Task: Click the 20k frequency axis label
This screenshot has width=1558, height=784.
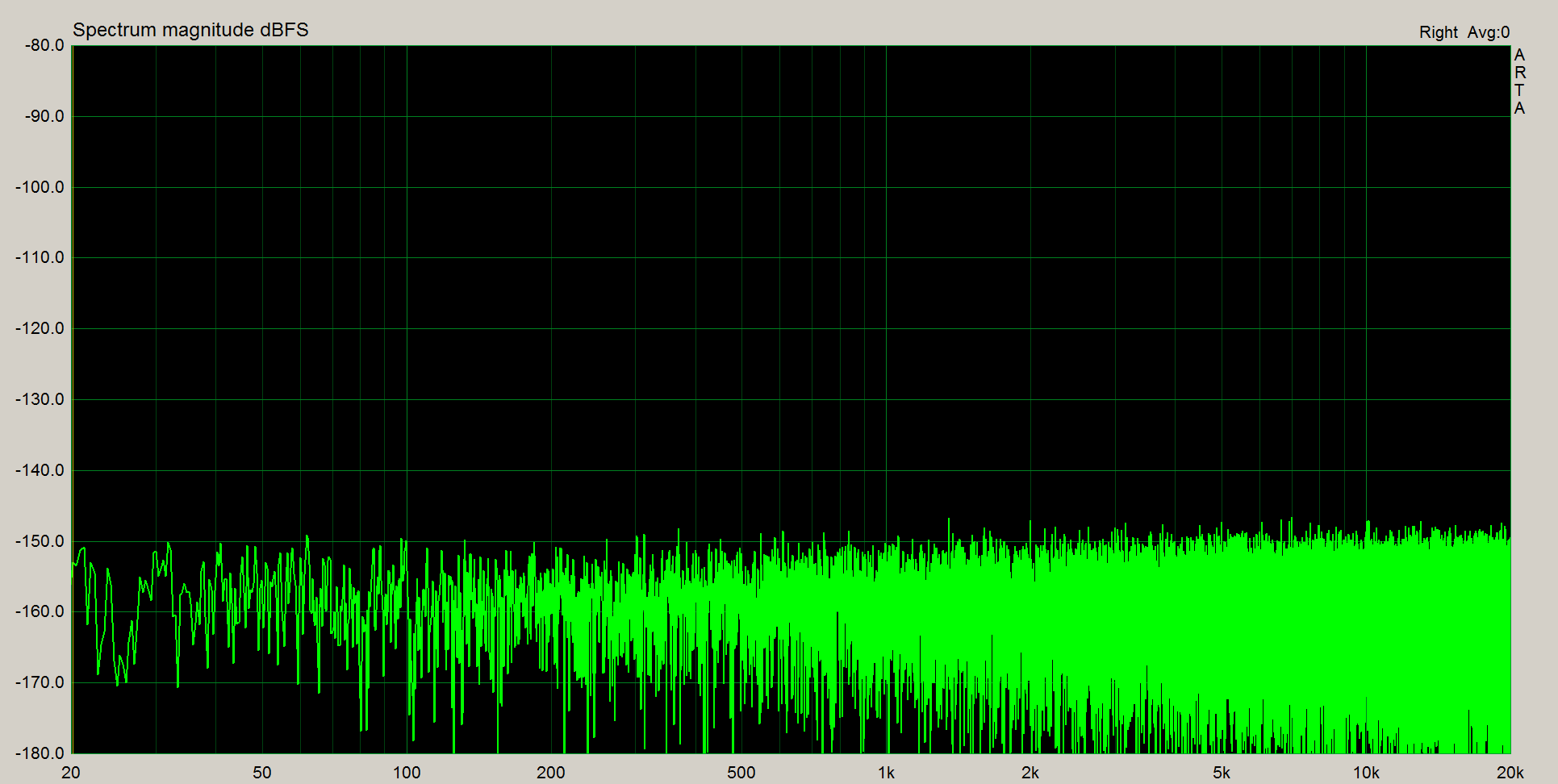Action: pos(1510,773)
